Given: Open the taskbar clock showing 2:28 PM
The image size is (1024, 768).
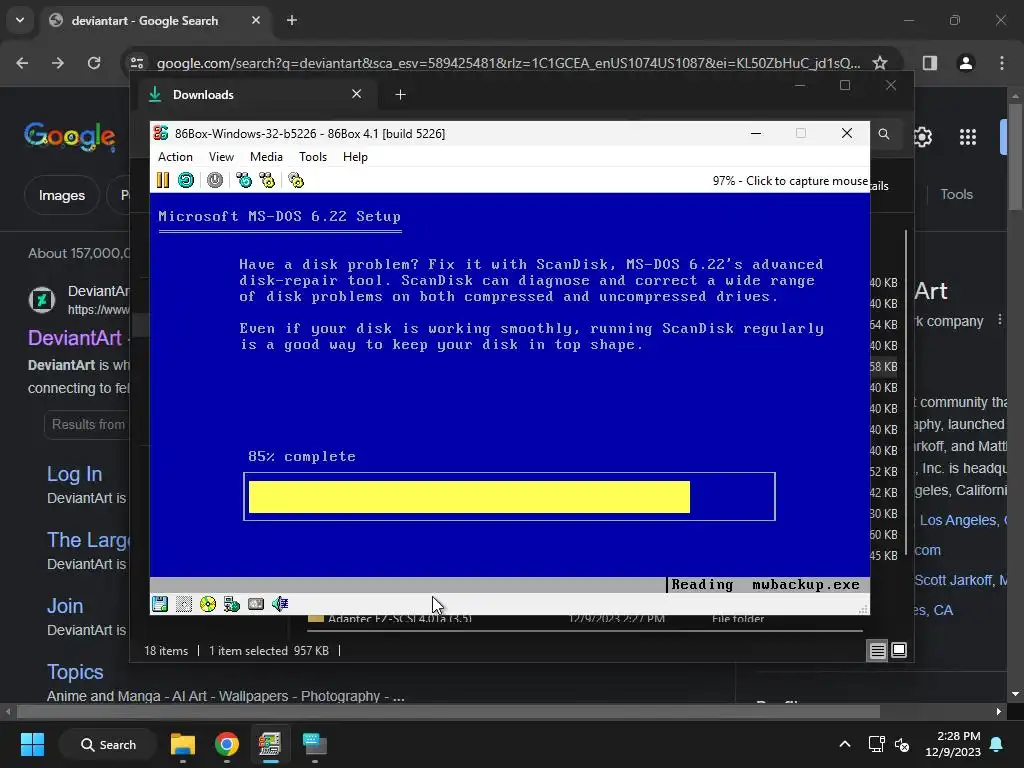Looking at the screenshot, I should pyautogui.click(x=953, y=744).
